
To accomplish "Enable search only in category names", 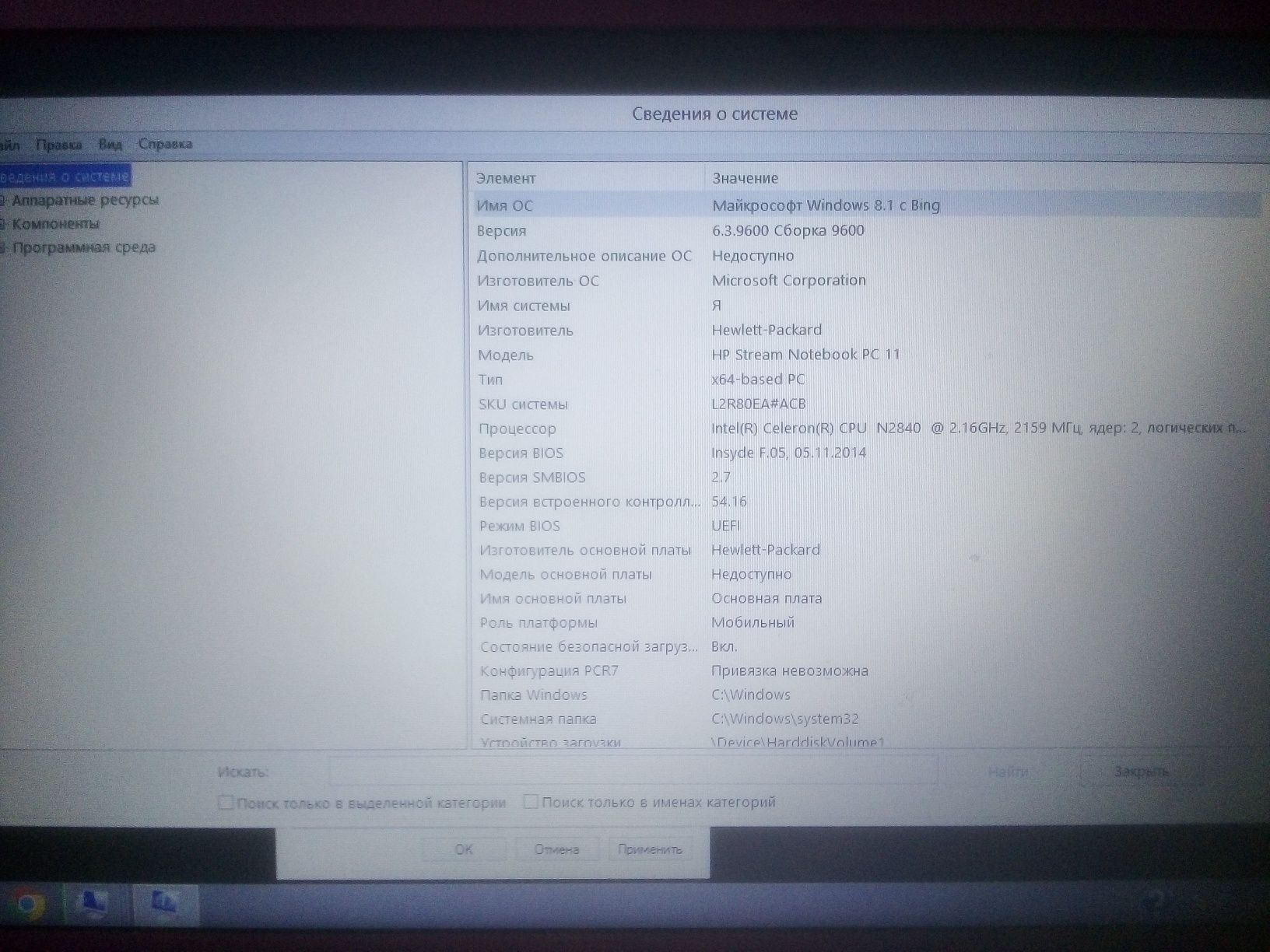I will 531,801.
